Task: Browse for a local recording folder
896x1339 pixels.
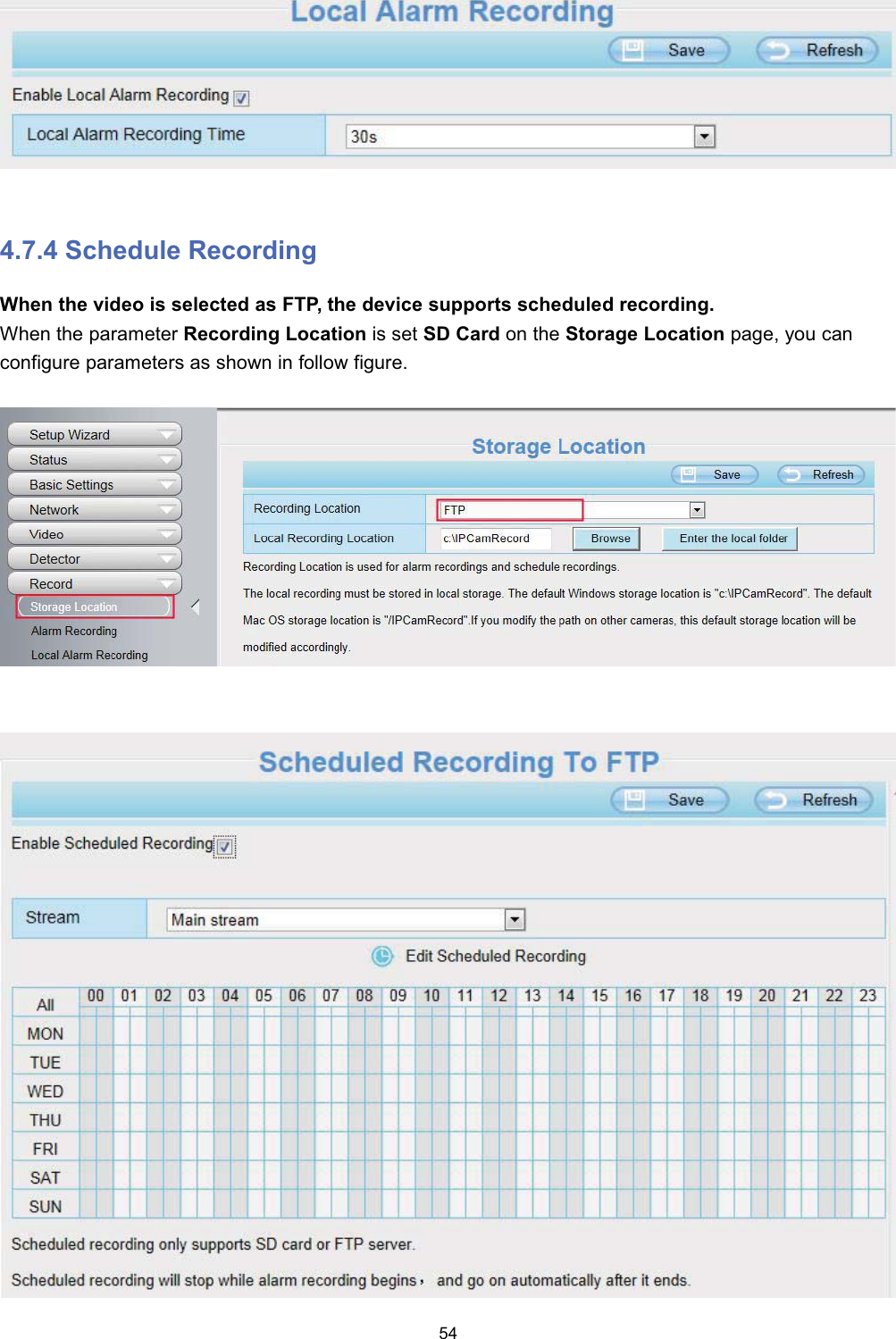Action: click(607, 539)
